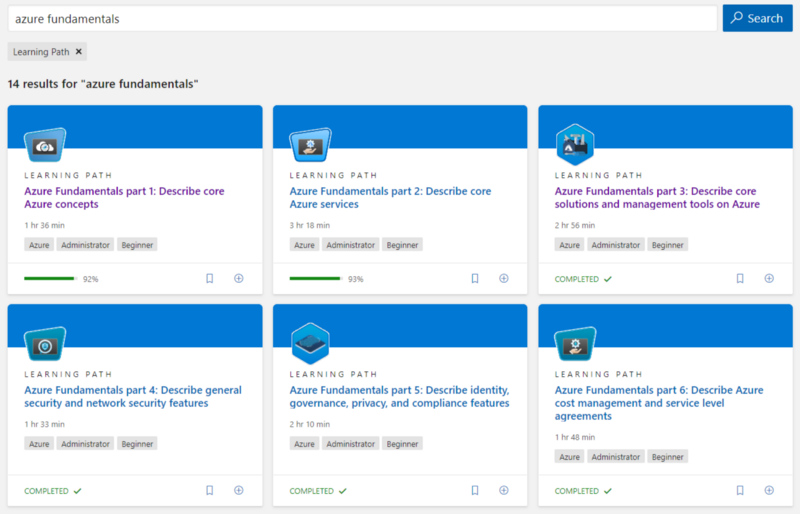Screen dimensions: 800x514
Task: Open Azure Fundamentals part 6 learning path
Action: click(659, 403)
